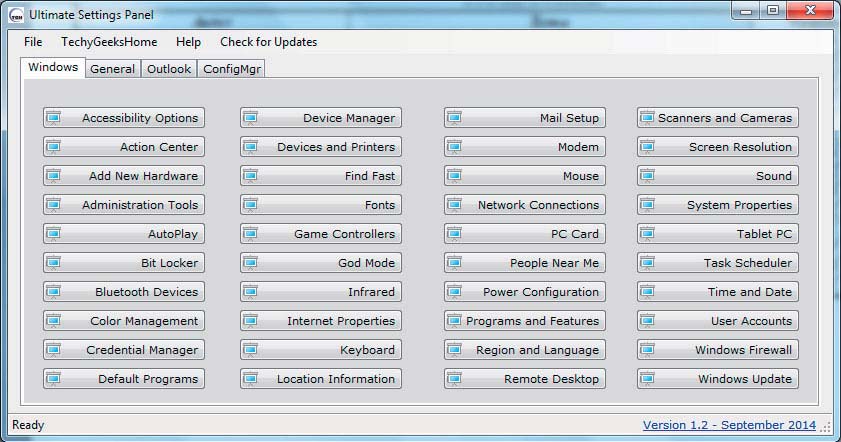Click Check for Updates menu item
Screen dimensions: 841x442
[268, 42]
